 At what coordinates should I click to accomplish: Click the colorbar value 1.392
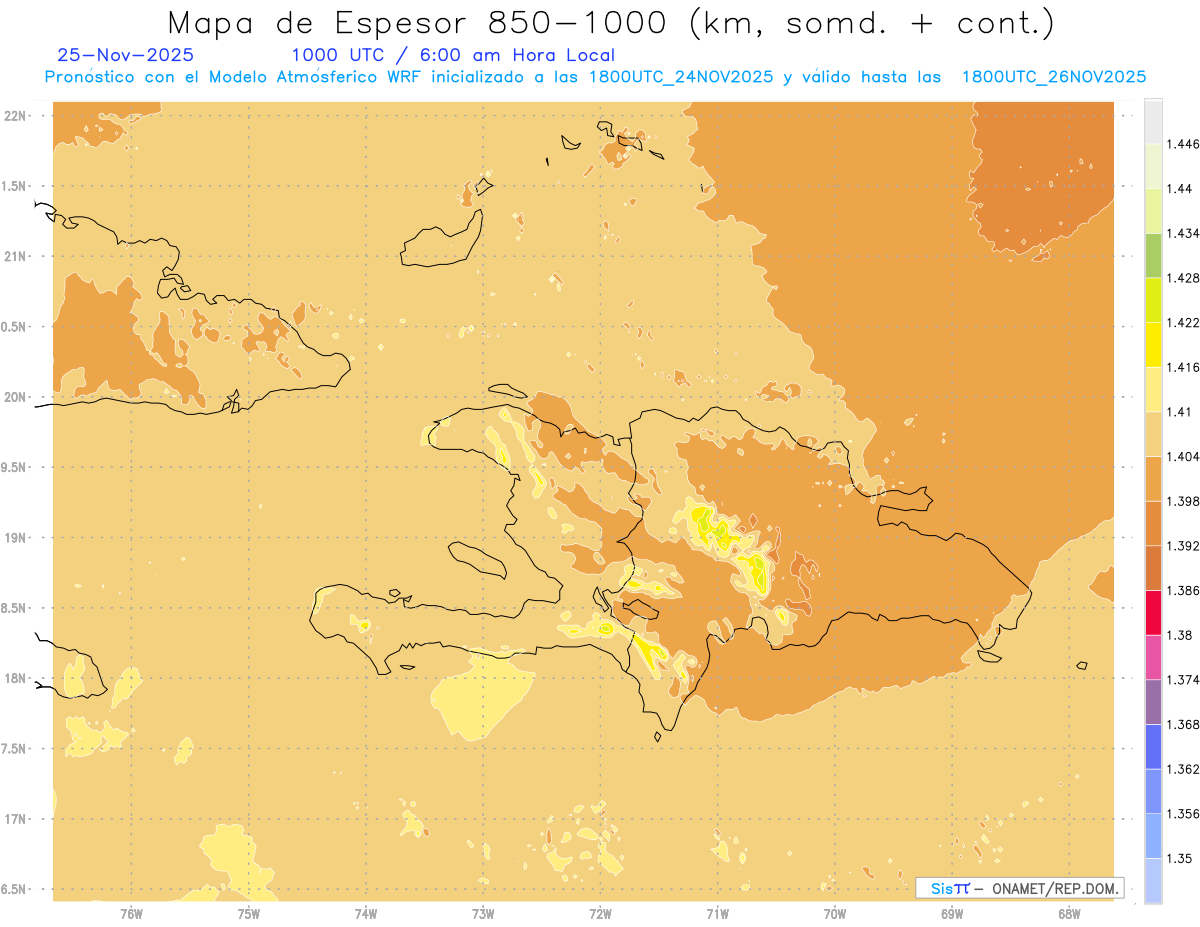(1181, 546)
